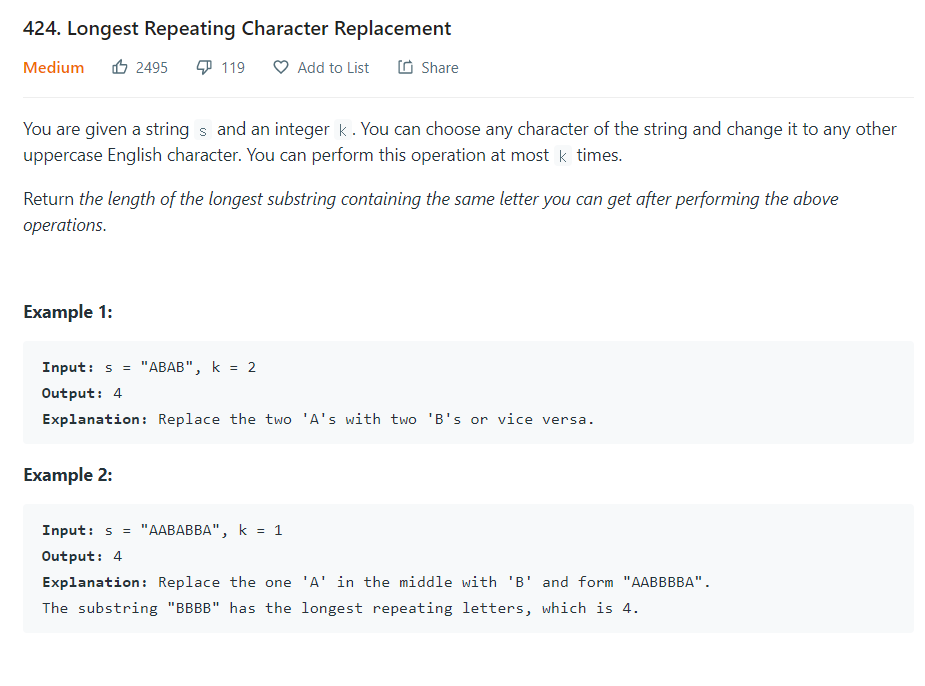
Task: Click the Medium difficulty badge
Action: [52, 67]
